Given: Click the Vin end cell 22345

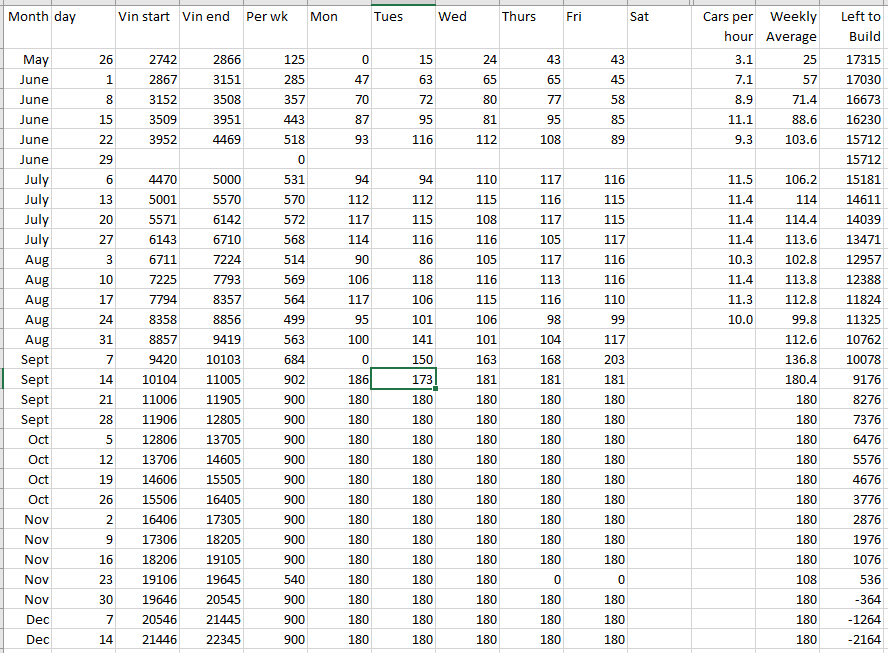Looking at the screenshot, I should point(211,639).
